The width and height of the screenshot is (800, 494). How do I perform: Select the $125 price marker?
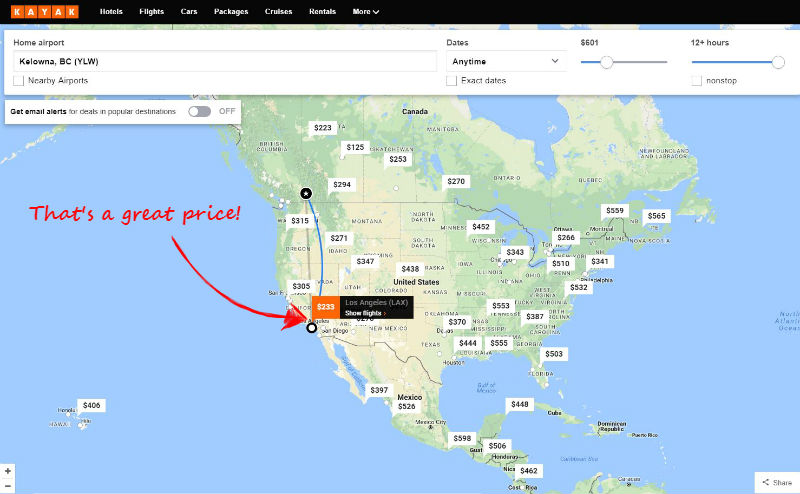pyautogui.click(x=355, y=147)
